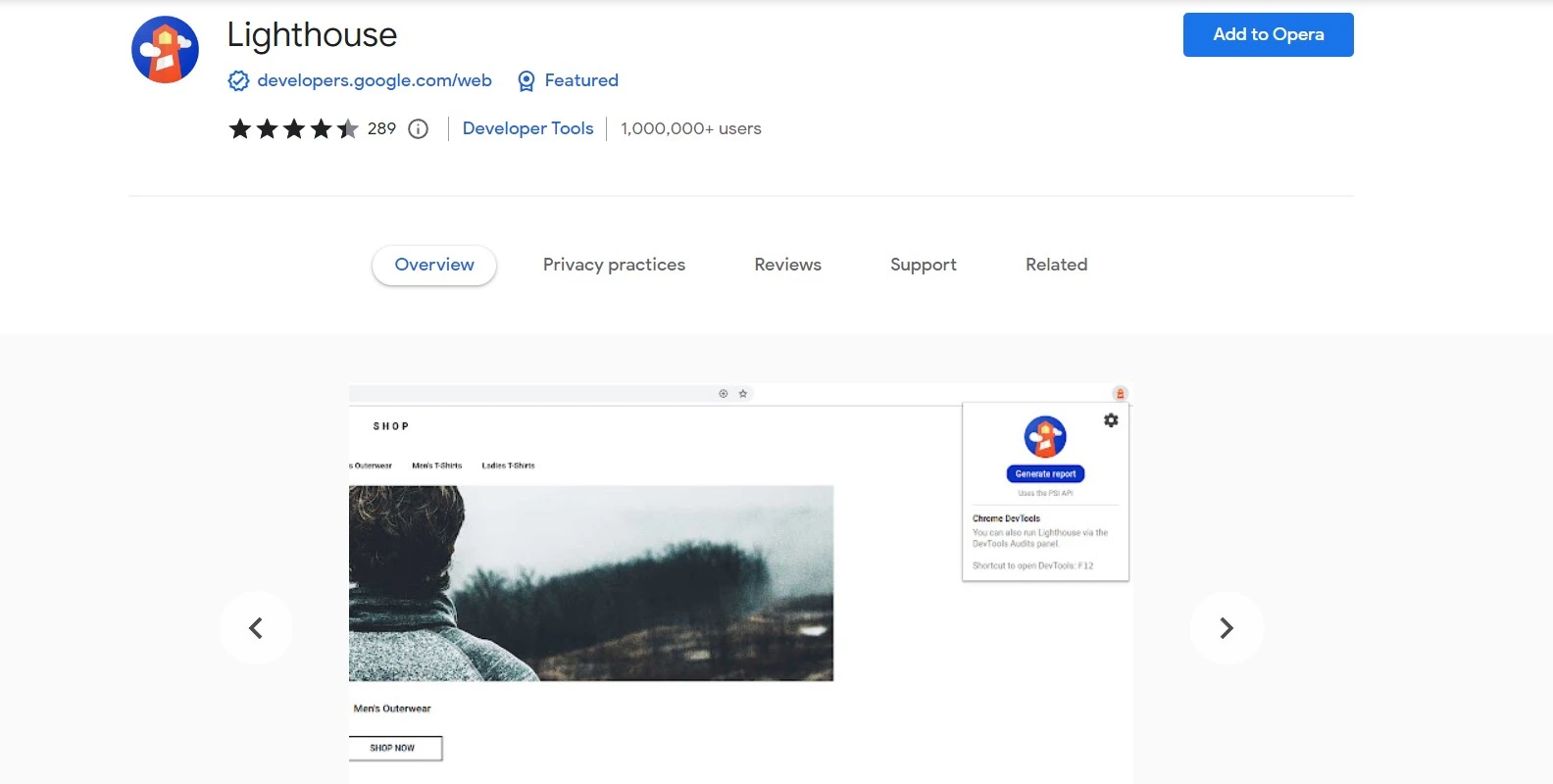Click the 289 ratings count
The width and height of the screenshot is (1553, 784).
[x=381, y=128]
